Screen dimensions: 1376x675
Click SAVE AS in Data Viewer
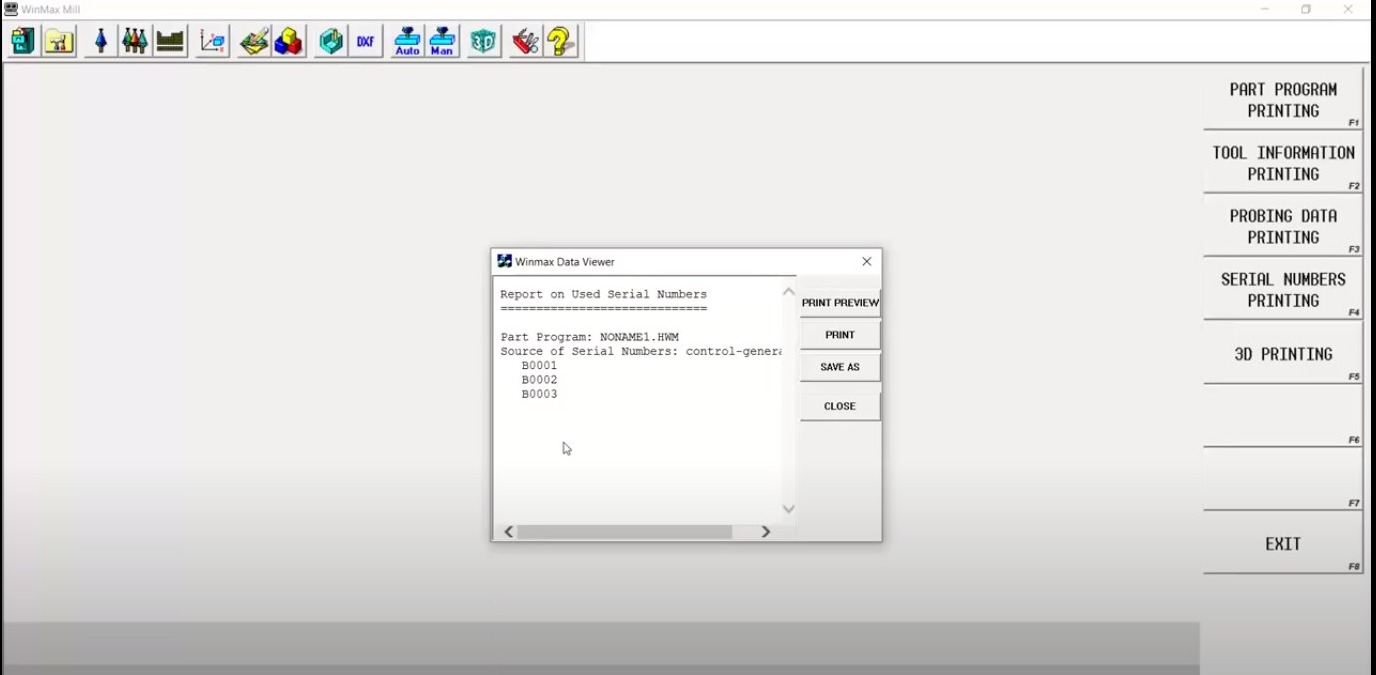point(840,367)
